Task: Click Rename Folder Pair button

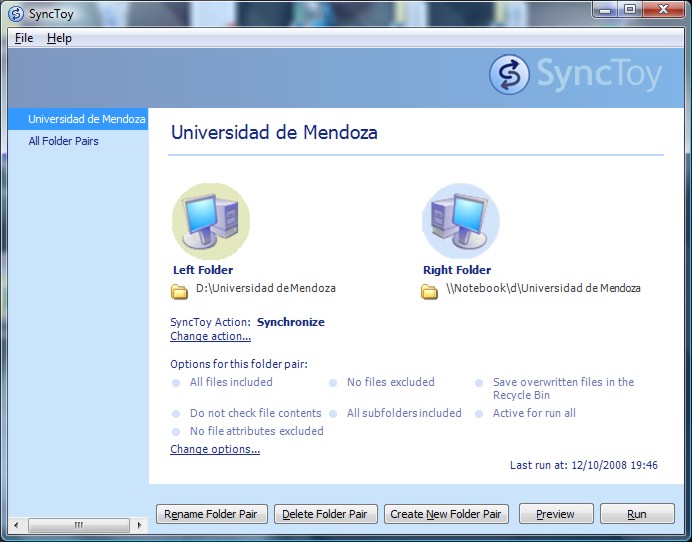Action: click(212, 514)
